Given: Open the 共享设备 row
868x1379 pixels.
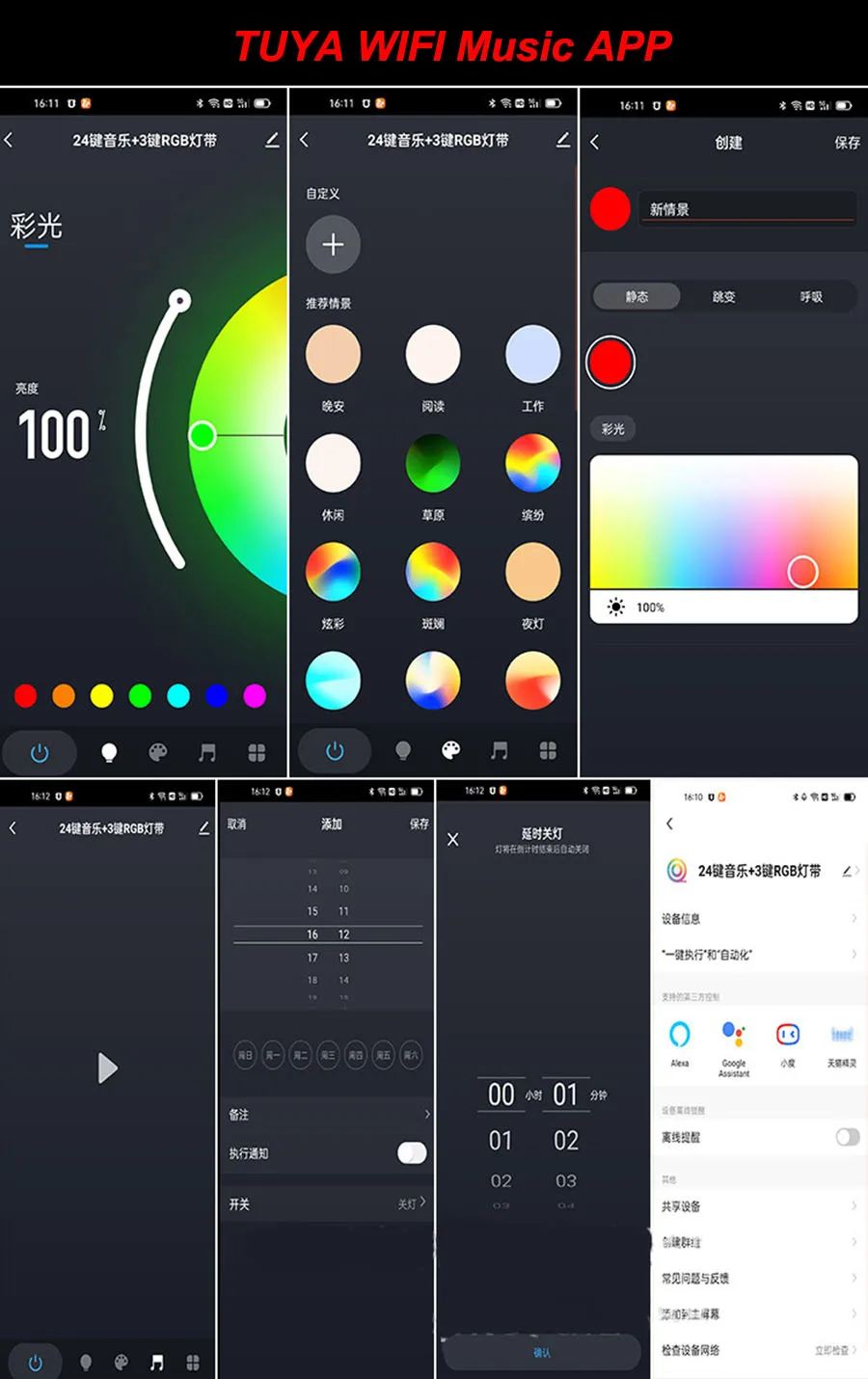Looking at the screenshot, I should click(759, 1206).
